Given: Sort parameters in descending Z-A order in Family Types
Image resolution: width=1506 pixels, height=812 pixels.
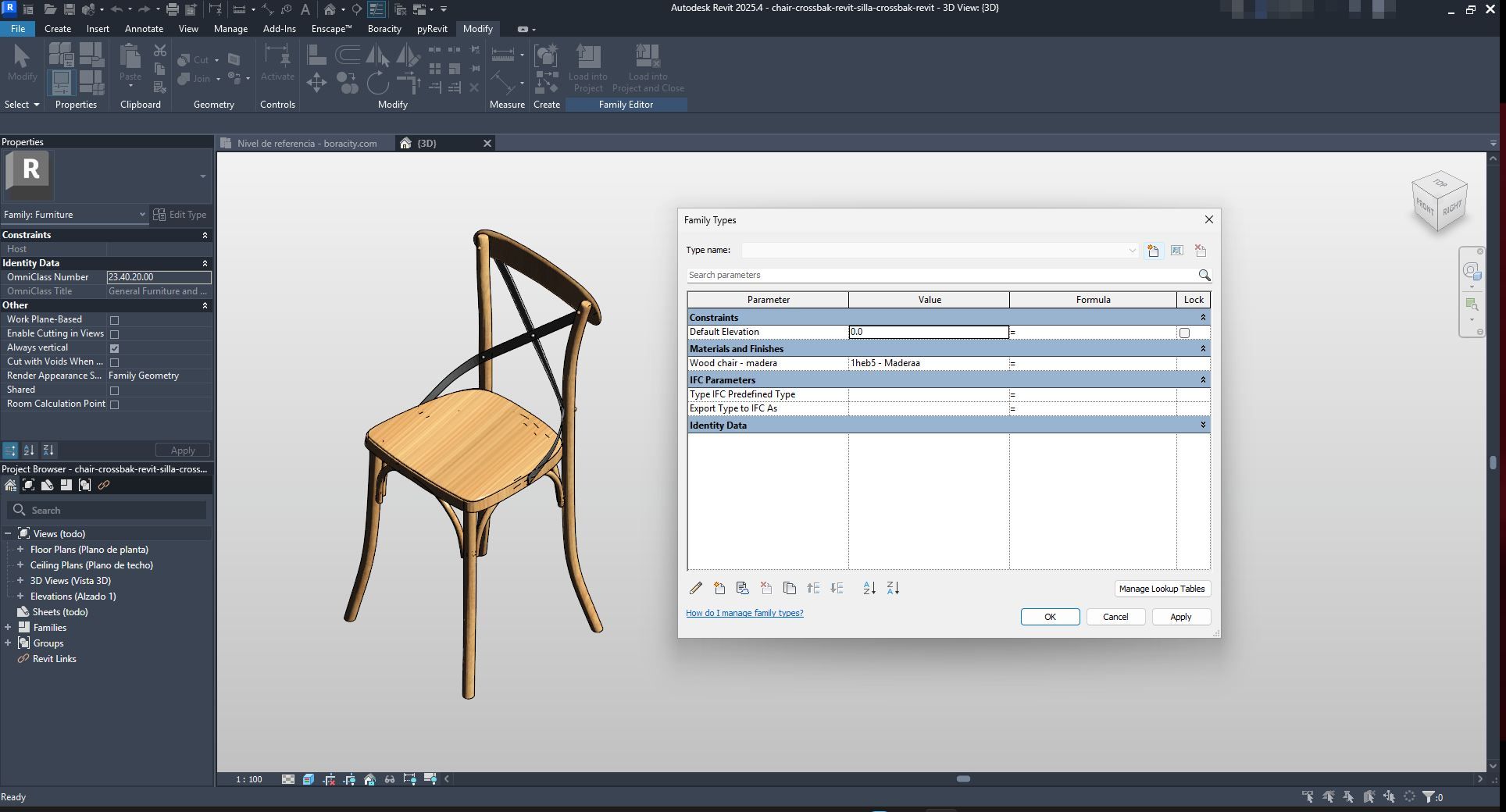Looking at the screenshot, I should click(893, 588).
